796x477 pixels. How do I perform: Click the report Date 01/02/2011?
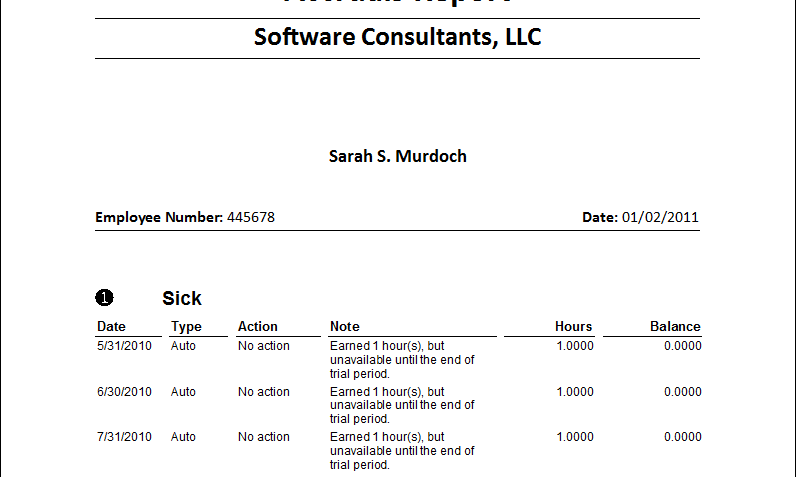(x=640, y=217)
